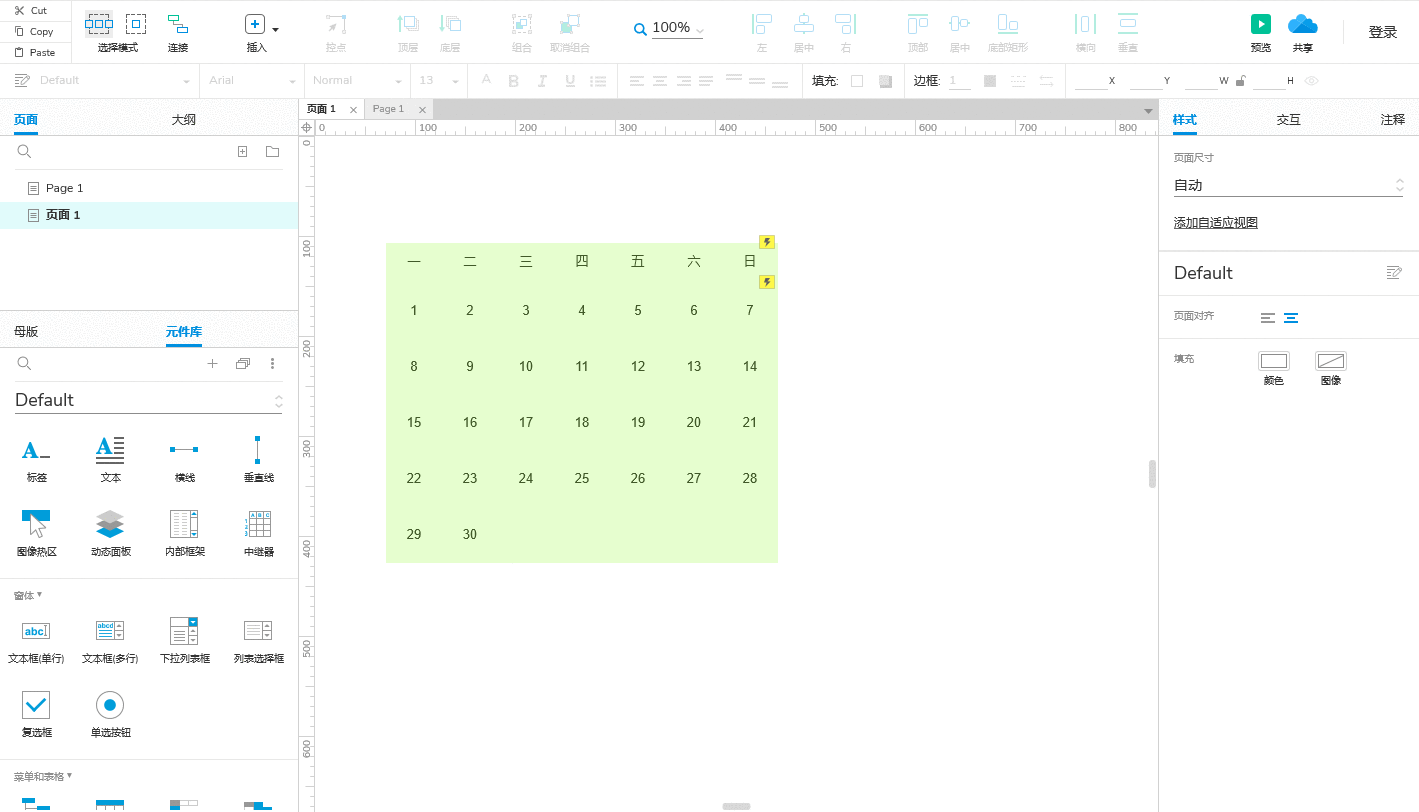Toggle underline text formatting
The height and width of the screenshot is (812, 1419).
coord(570,81)
